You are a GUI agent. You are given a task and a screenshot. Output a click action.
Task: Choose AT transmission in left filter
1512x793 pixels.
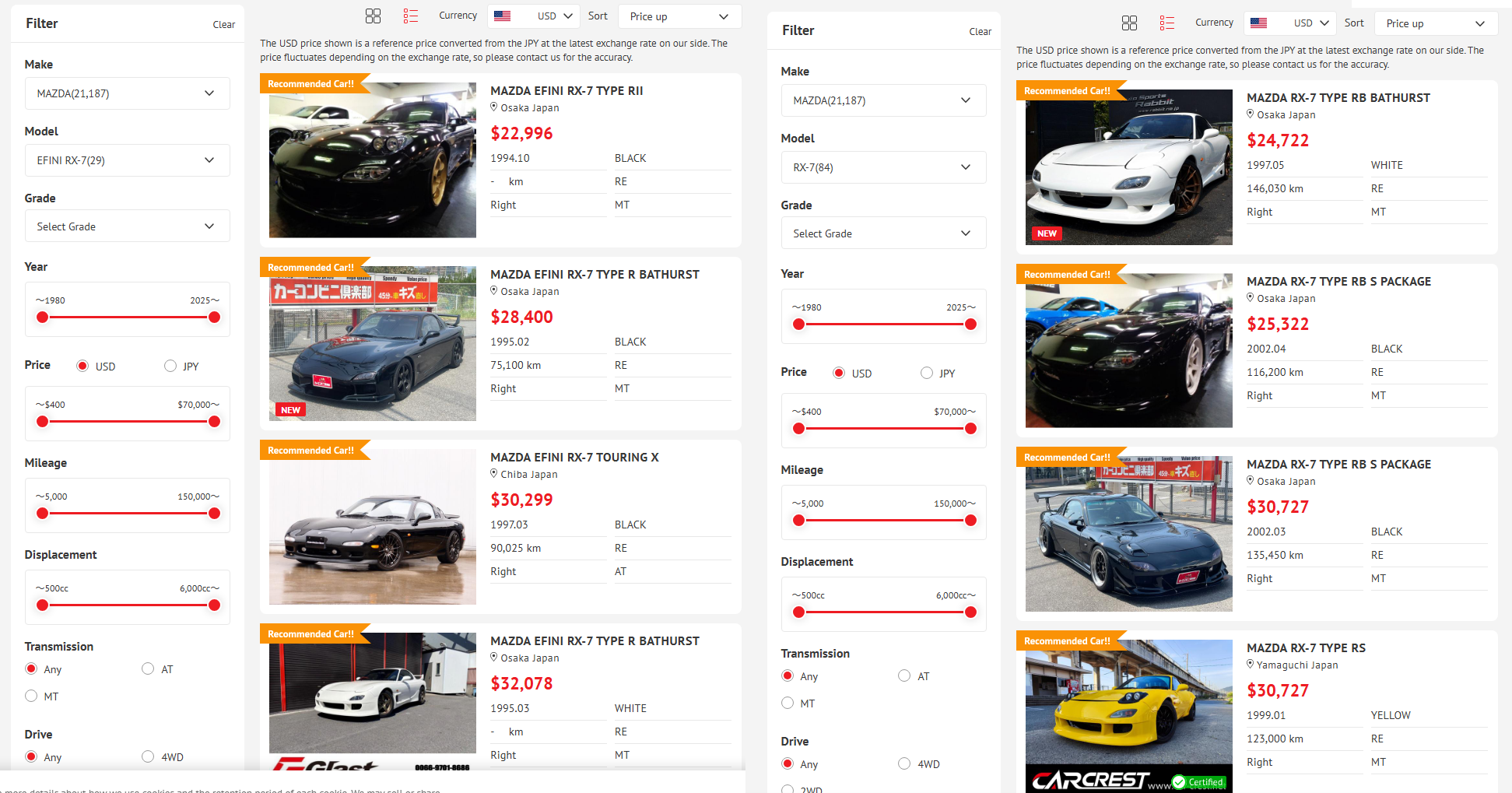point(148,668)
